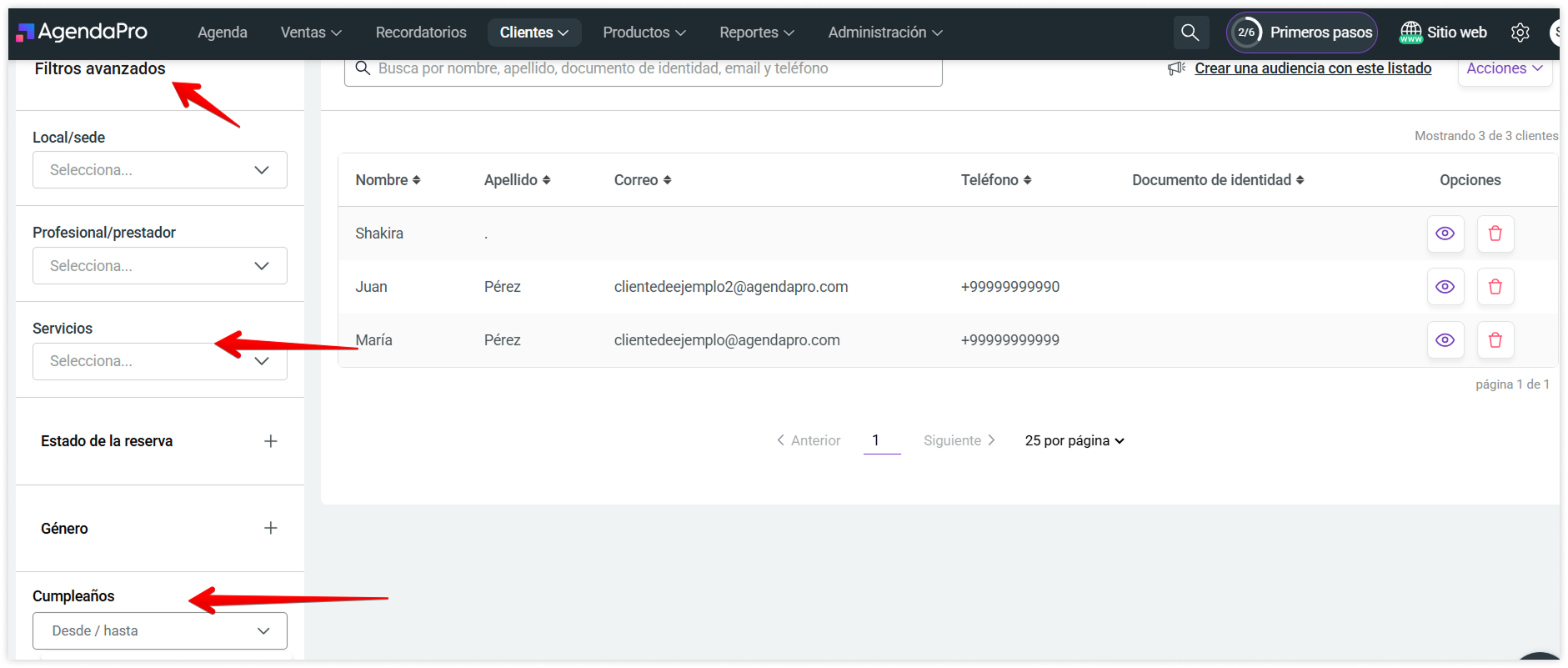The height and width of the screenshot is (668, 1568).
Task: Click the Opciones column header
Action: 1470,180
